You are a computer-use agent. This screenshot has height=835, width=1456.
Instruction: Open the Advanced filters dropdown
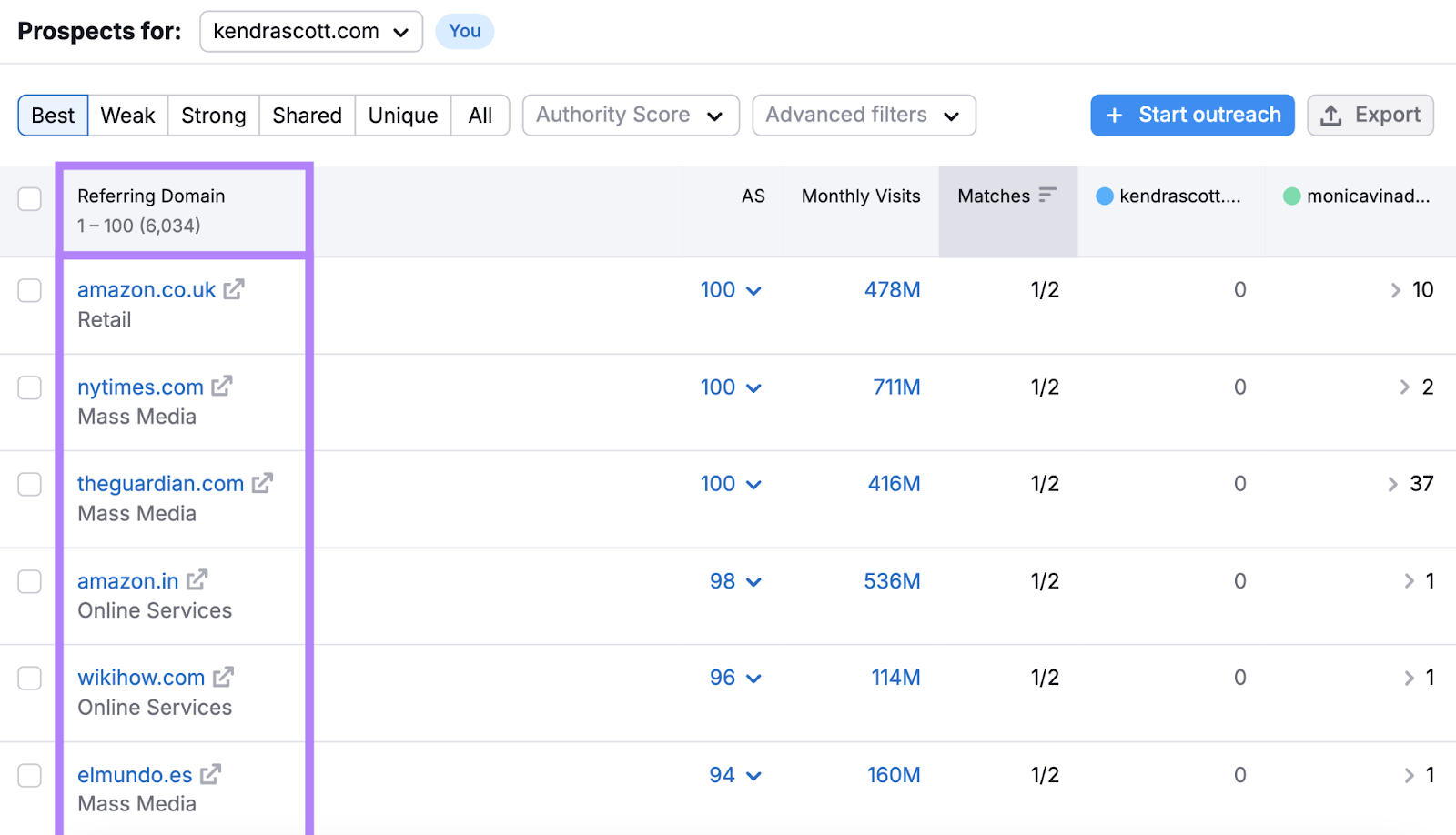point(863,115)
